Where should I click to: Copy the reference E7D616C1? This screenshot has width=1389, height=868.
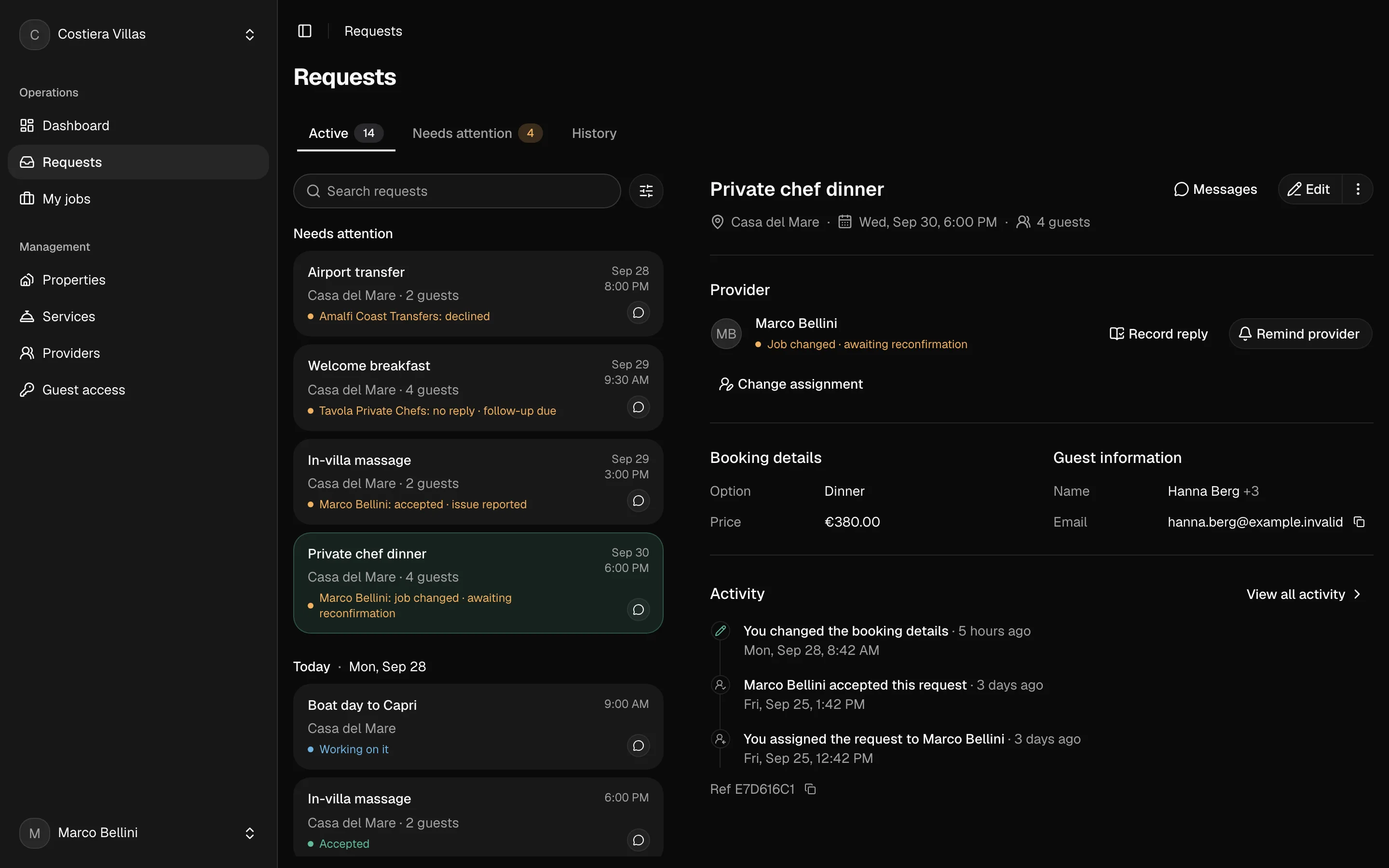tap(810, 789)
